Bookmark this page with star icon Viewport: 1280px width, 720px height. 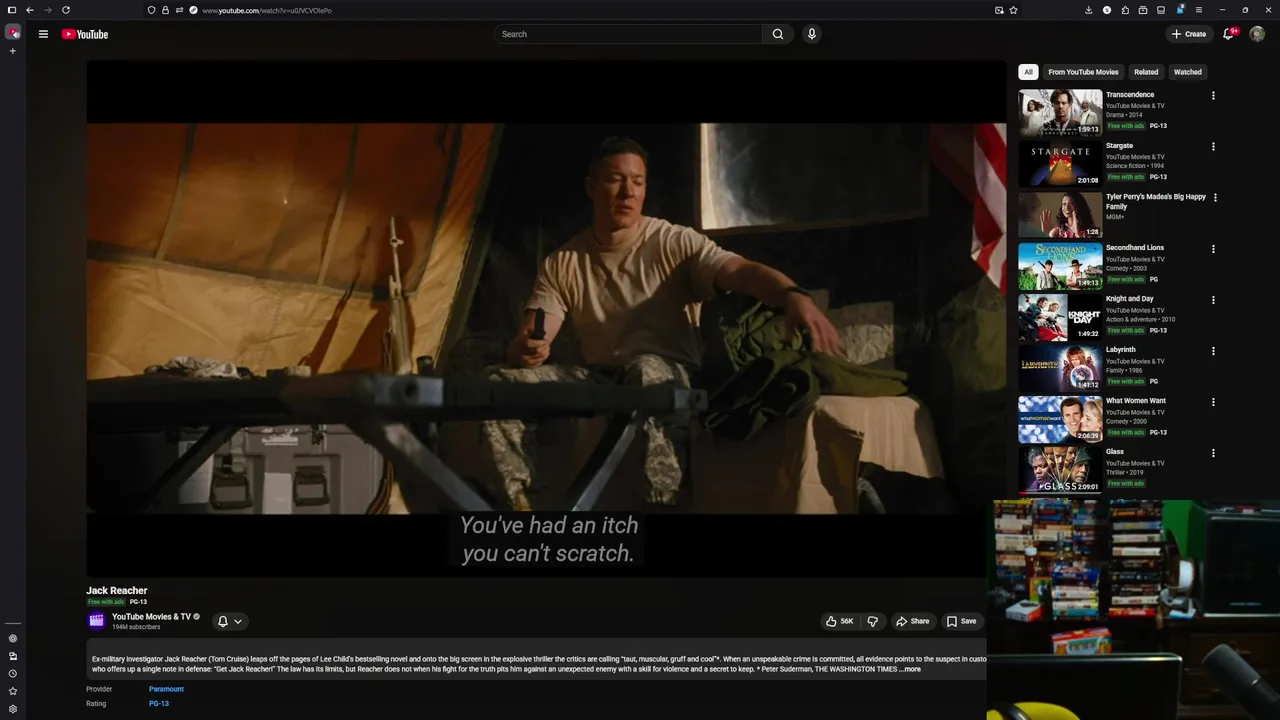pyautogui.click(x=1014, y=10)
